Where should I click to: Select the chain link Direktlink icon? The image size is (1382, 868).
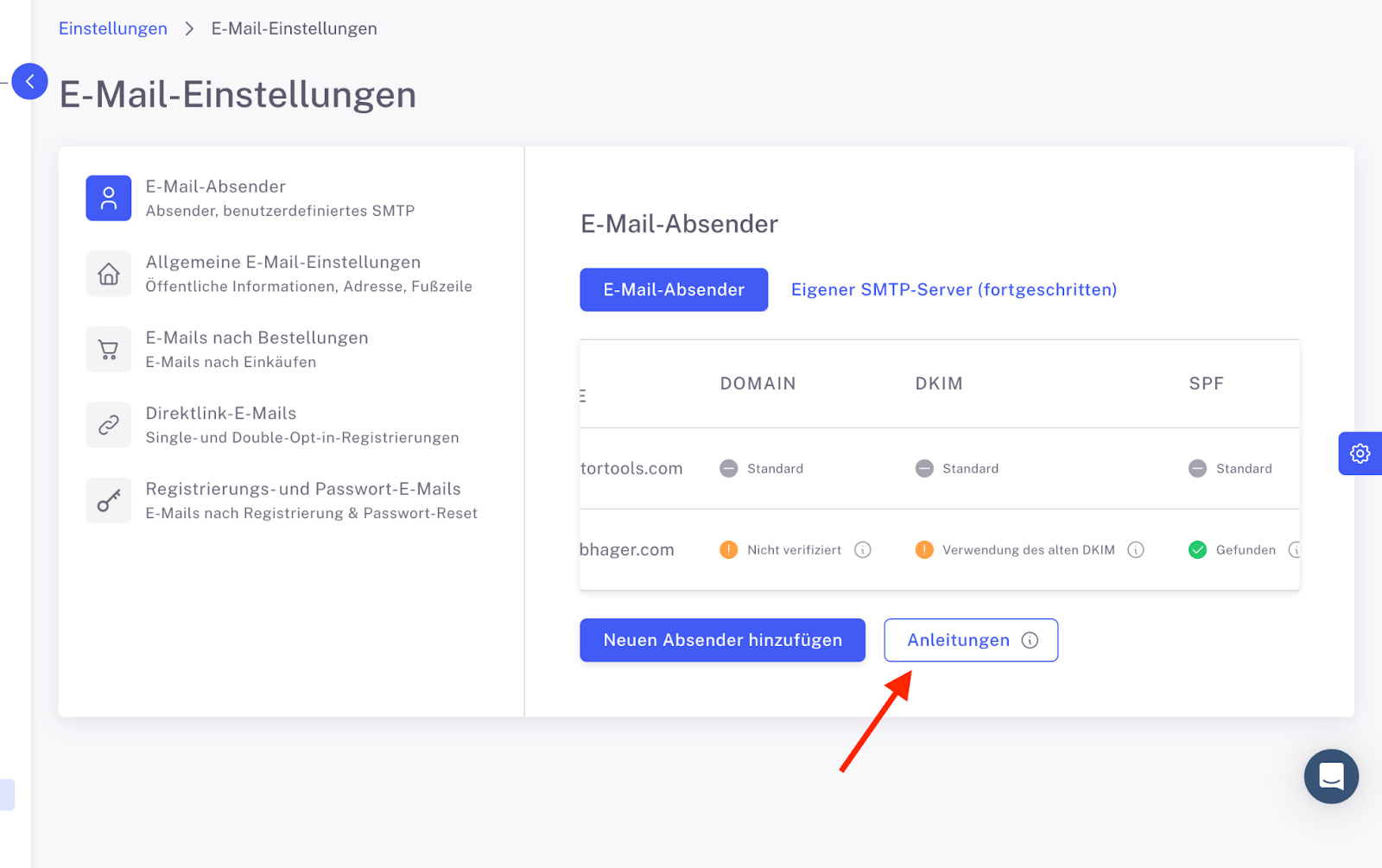click(x=109, y=425)
